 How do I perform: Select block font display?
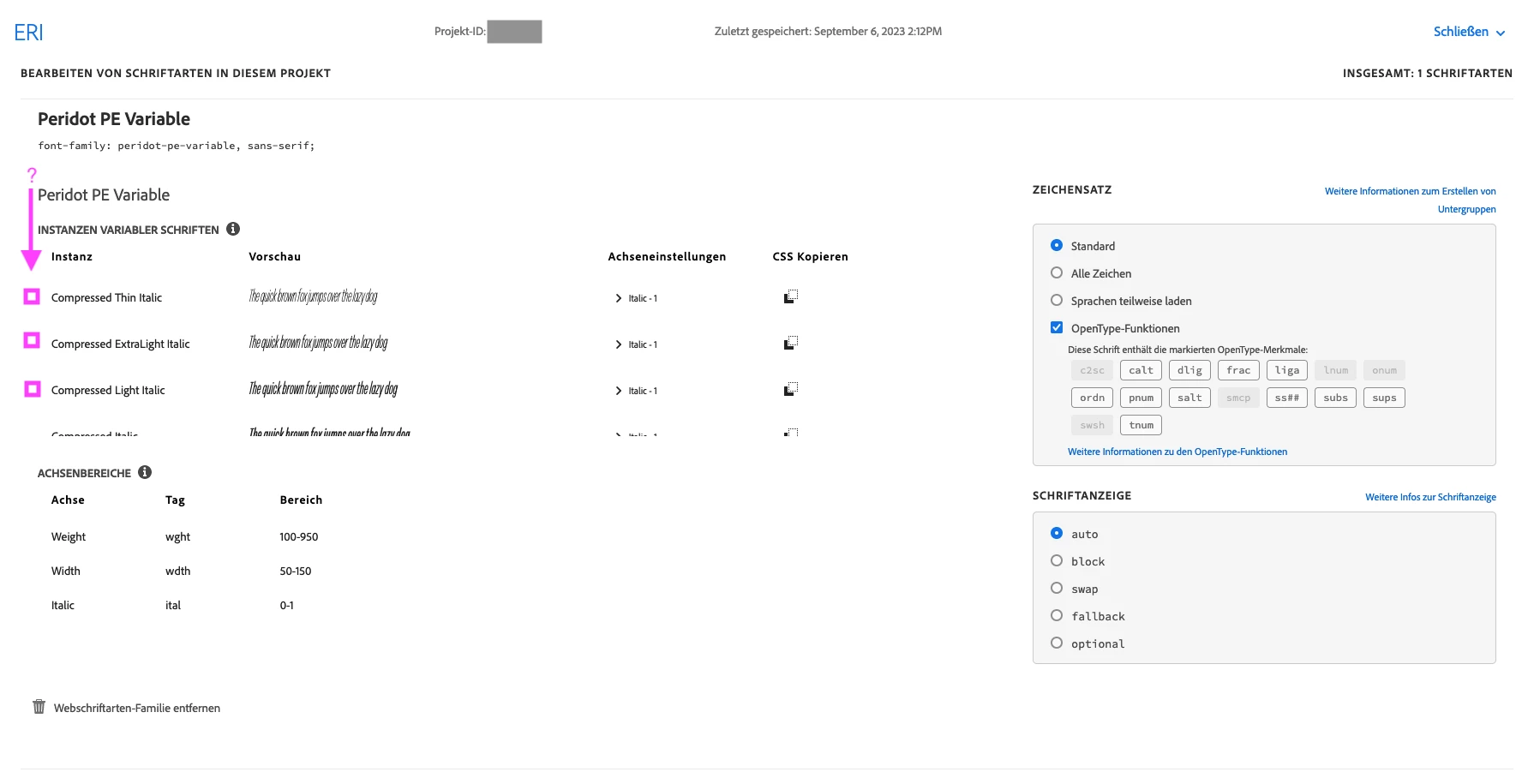[x=1057, y=560]
